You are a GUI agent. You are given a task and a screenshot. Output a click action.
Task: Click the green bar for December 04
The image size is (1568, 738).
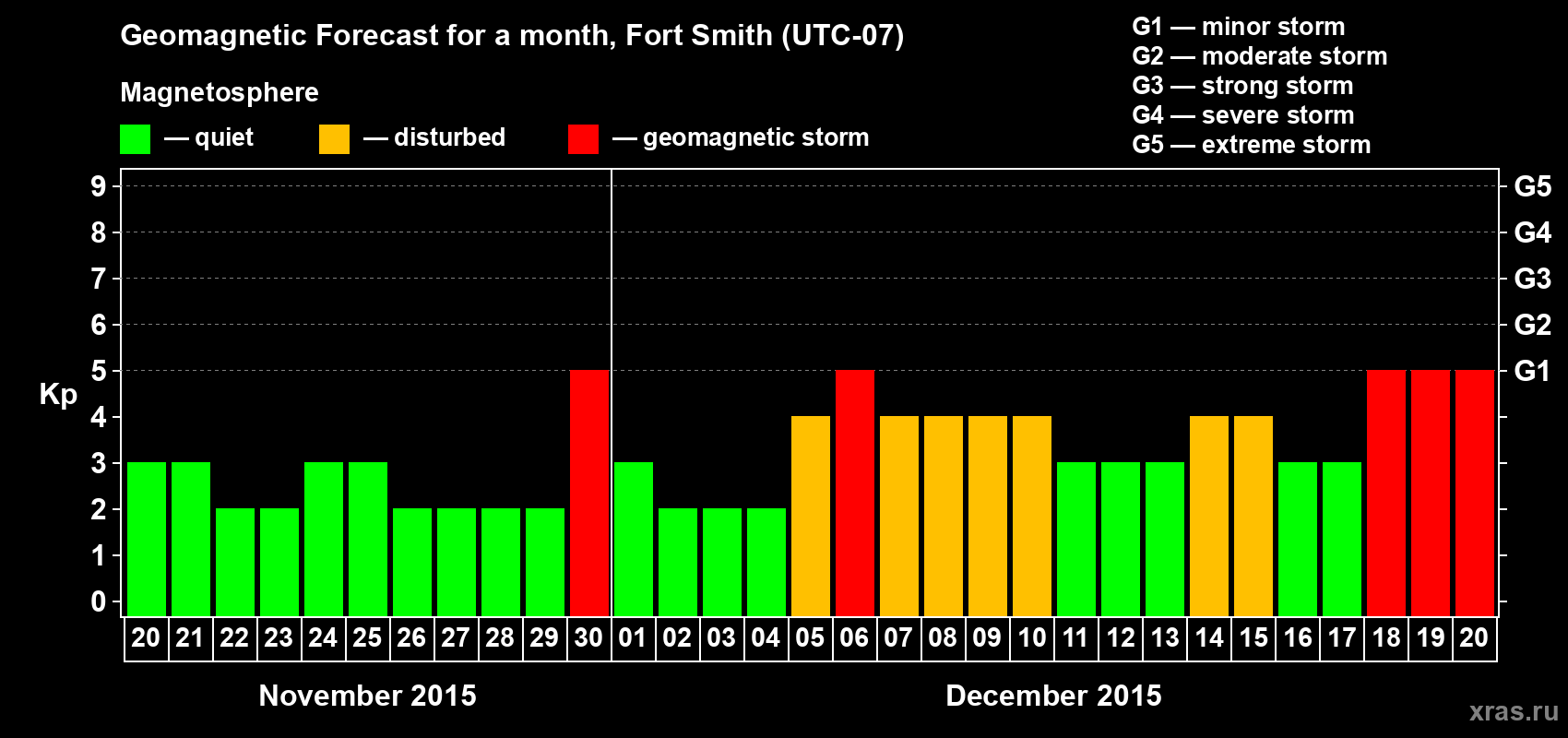coord(766,562)
